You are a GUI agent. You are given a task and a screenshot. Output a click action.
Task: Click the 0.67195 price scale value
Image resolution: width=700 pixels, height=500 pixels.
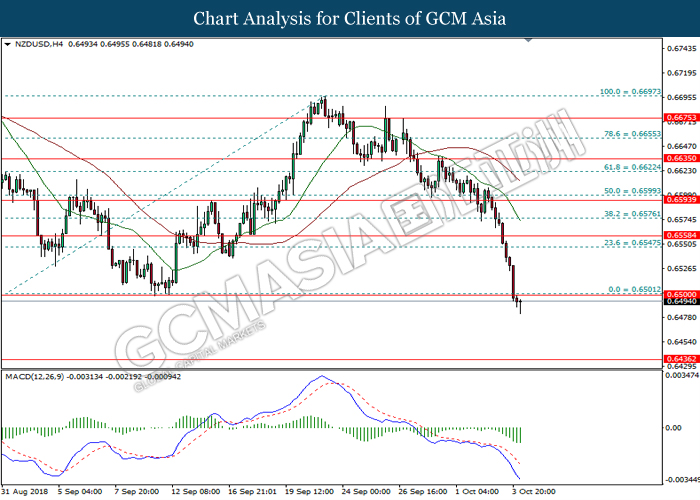pyautogui.click(x=681, y=73)
